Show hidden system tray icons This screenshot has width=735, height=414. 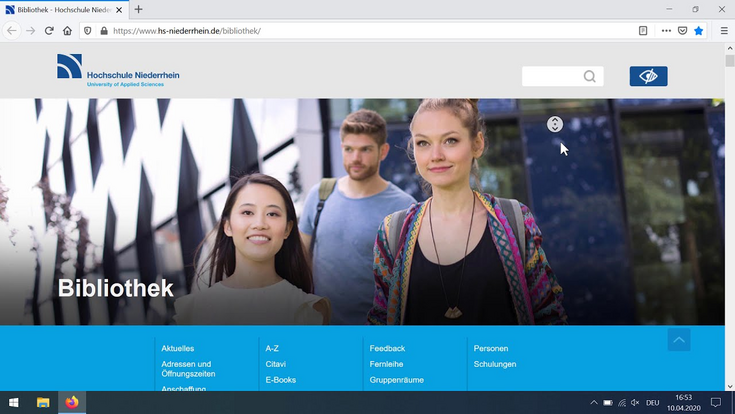tap(594, 403)
